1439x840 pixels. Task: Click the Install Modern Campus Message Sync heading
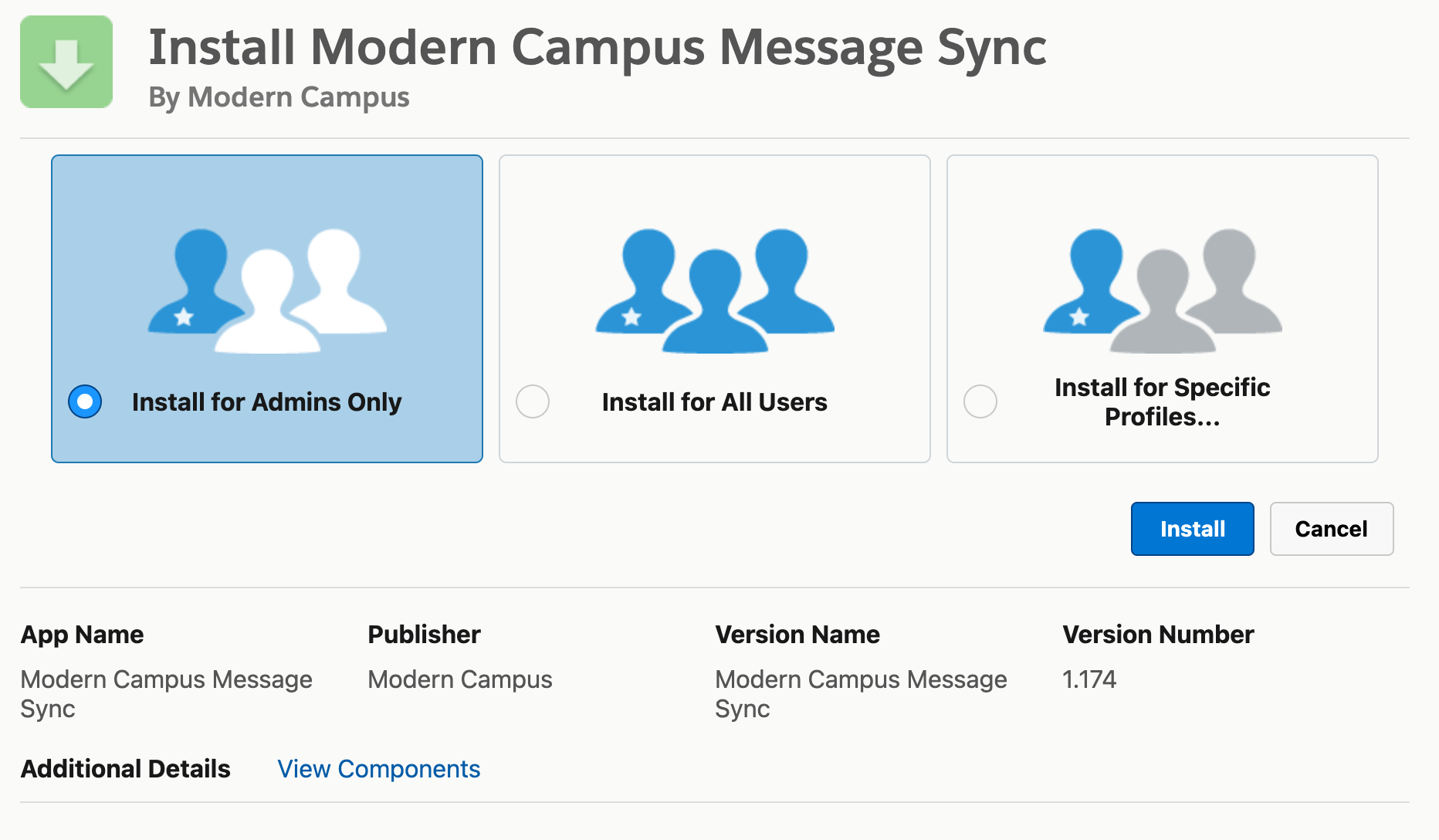coord(597,48)
